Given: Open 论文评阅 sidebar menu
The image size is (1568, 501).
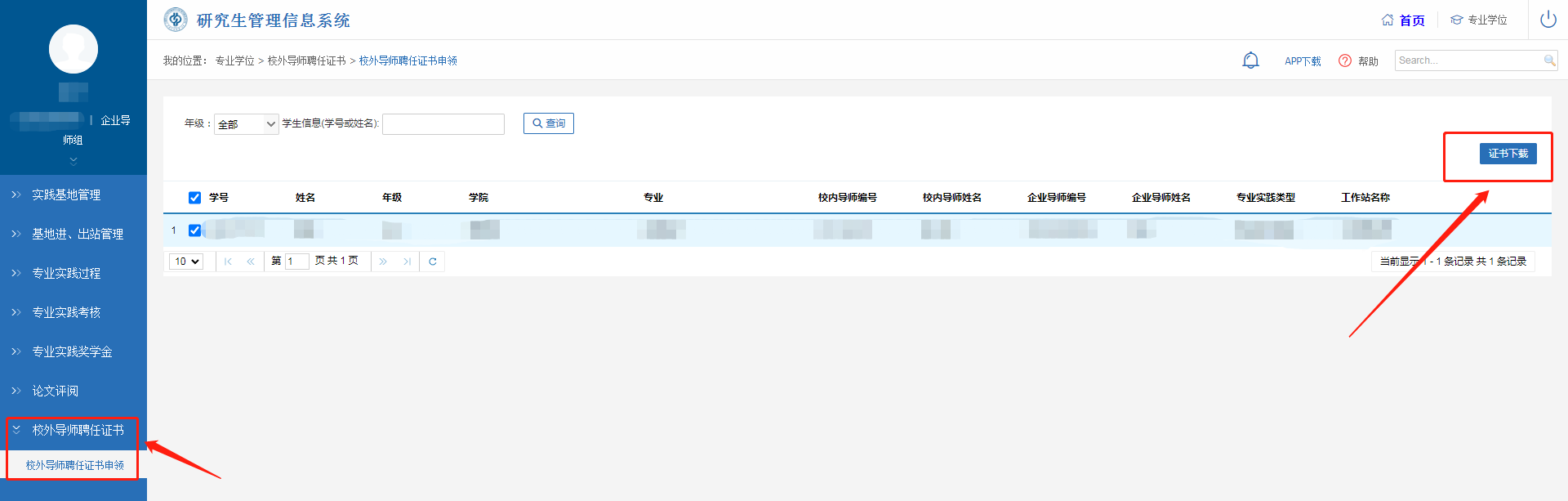Looking at the screenshot, I should point(56,391).
